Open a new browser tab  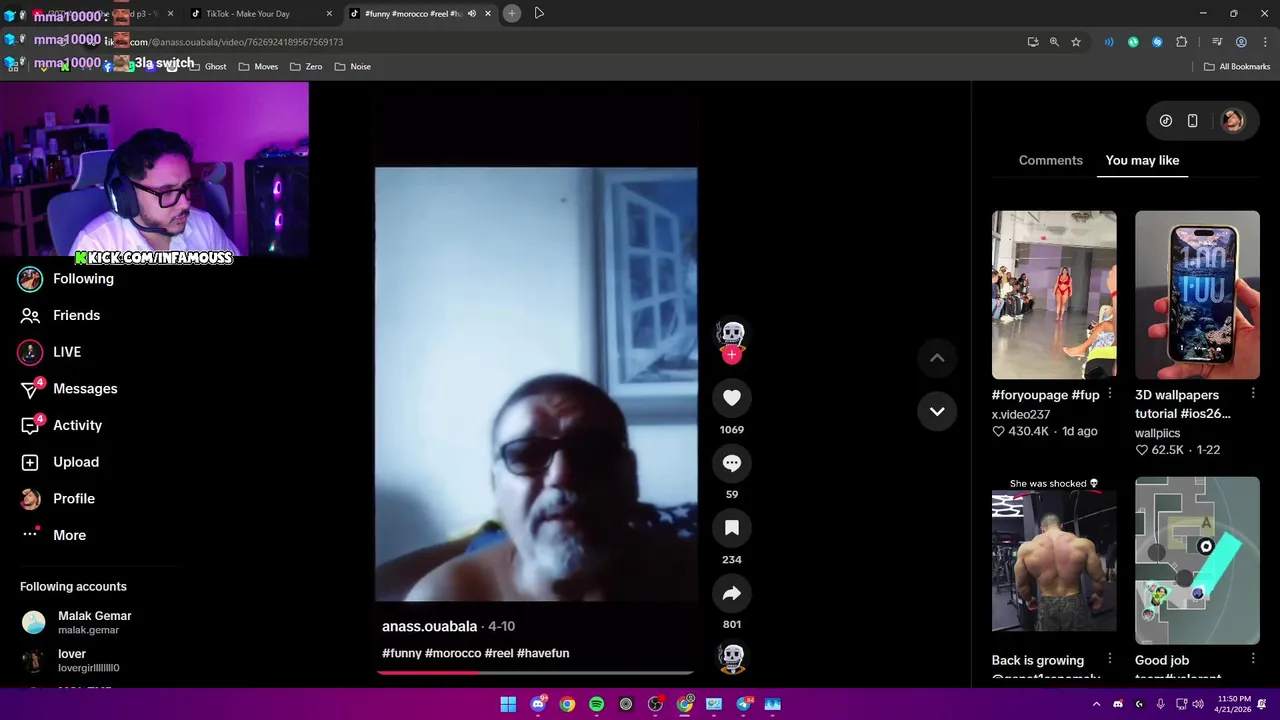click(511, 13)
